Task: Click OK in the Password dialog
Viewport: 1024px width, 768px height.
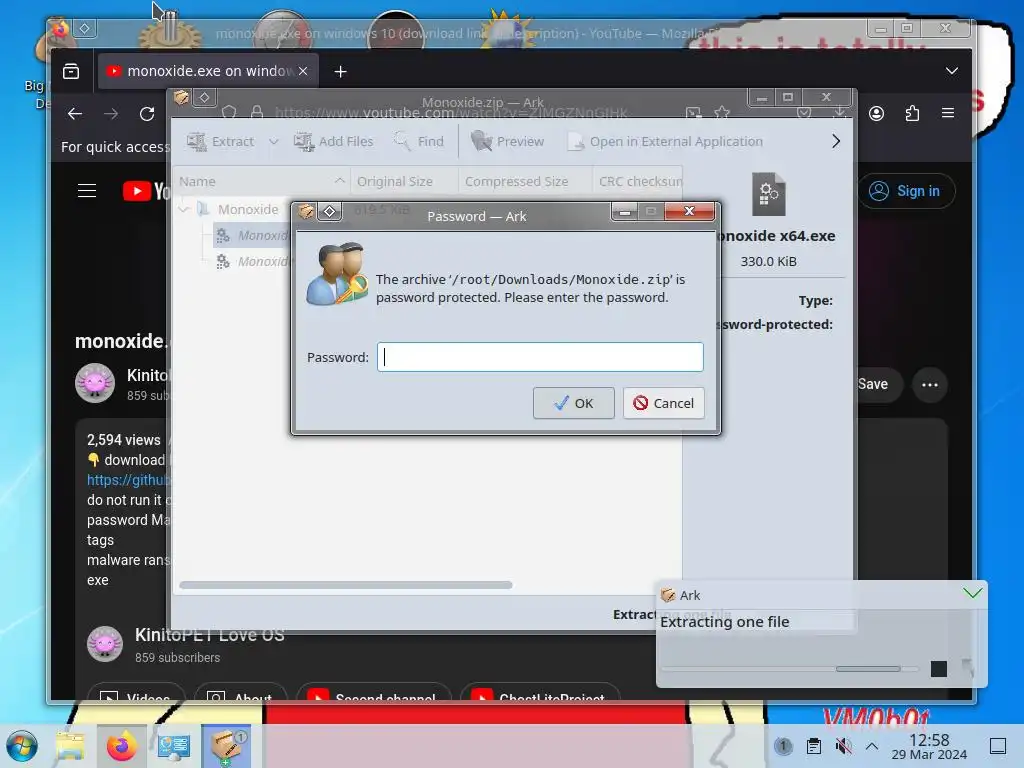Action: (573, 403)
